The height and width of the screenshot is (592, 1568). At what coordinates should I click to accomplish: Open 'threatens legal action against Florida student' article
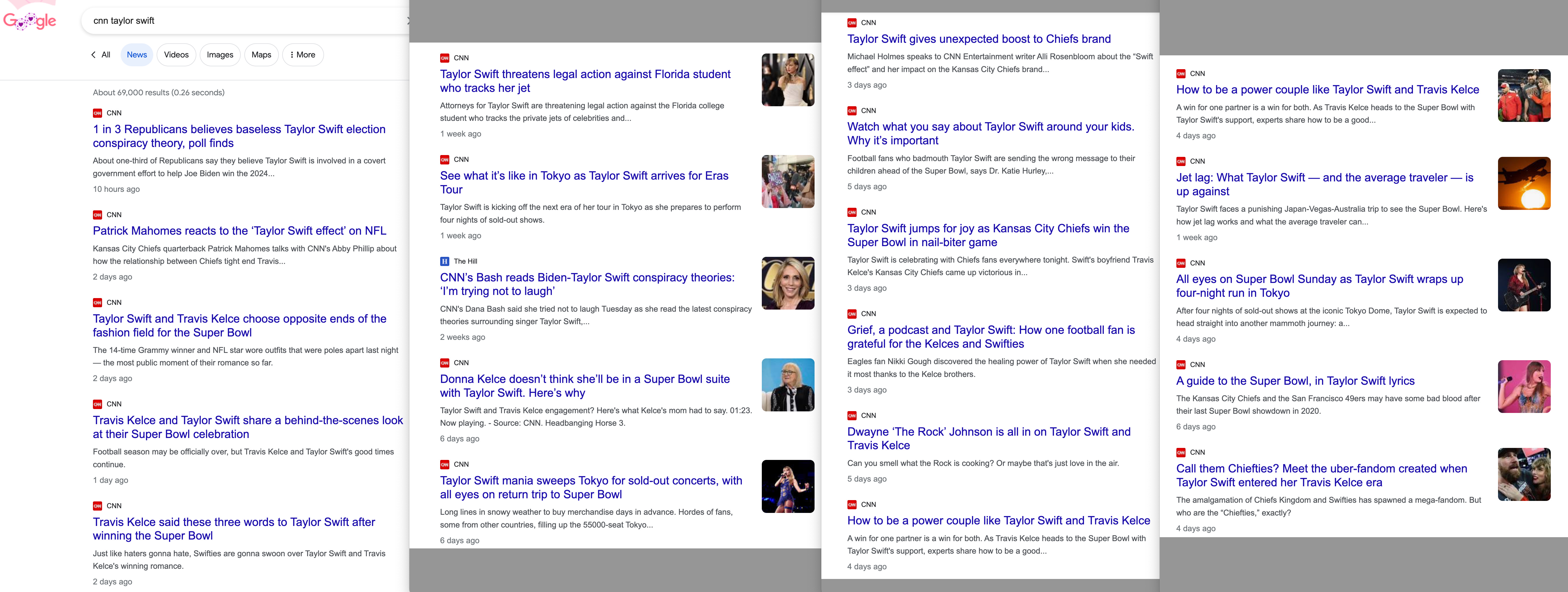pos(585,81)
